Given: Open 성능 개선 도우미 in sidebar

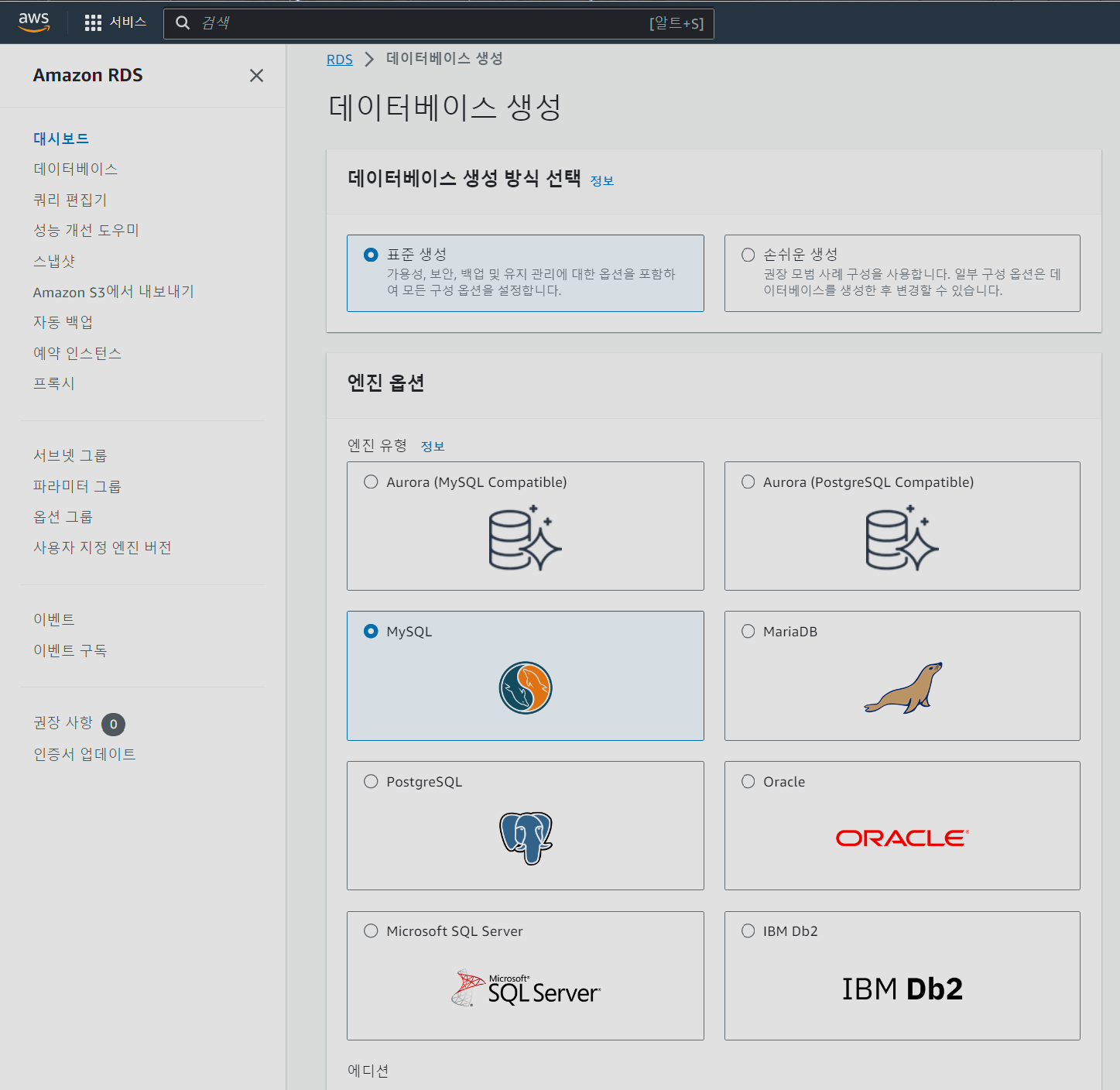Looking at the screenshot, I should (x=86, y=230).
